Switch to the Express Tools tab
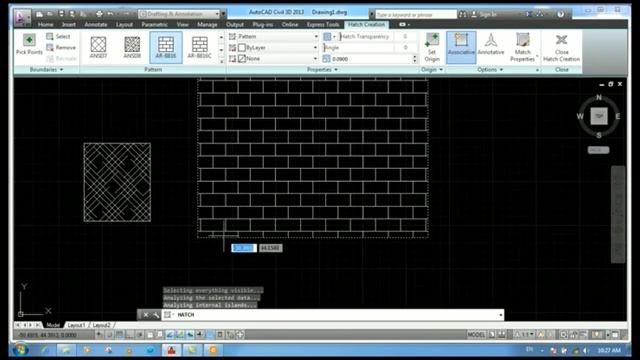This screenshot has width=640, height=360. click(x=322, y=24)
